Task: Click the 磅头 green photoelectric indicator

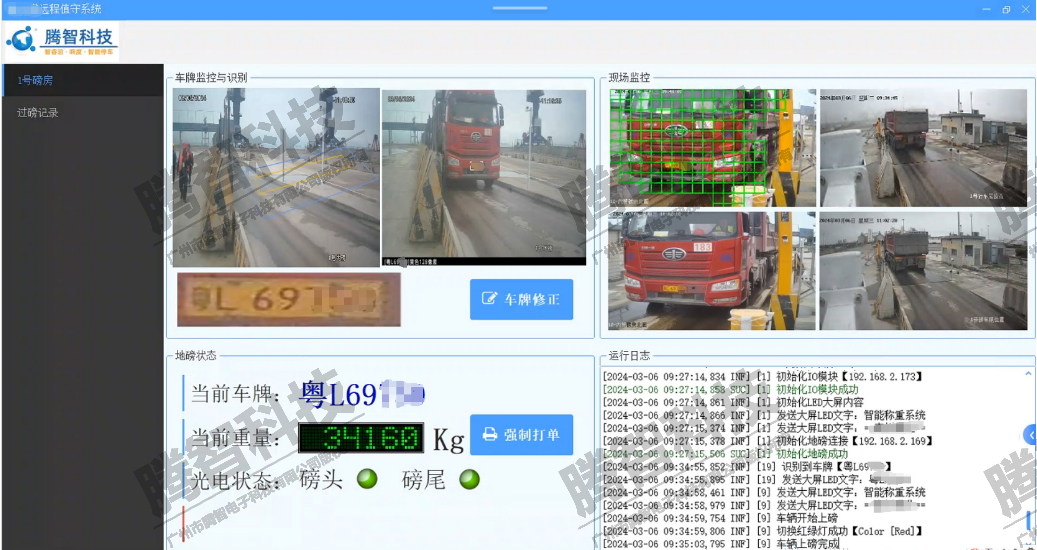Action: pyautogui.click(x=367, y=480)
